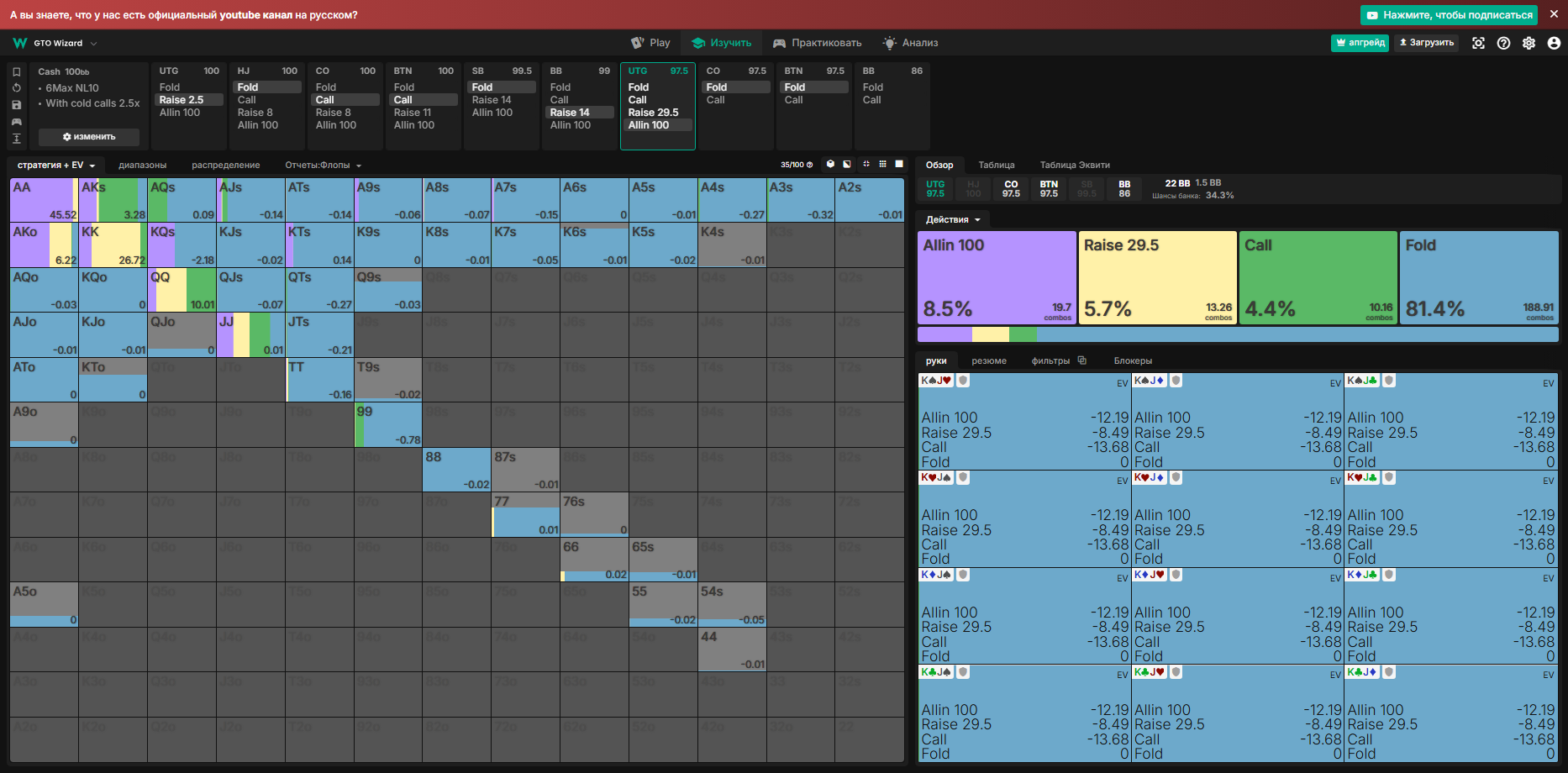Click the gamepad practice icon in the sidebar

pyautogui.click(x=17, y=122)
